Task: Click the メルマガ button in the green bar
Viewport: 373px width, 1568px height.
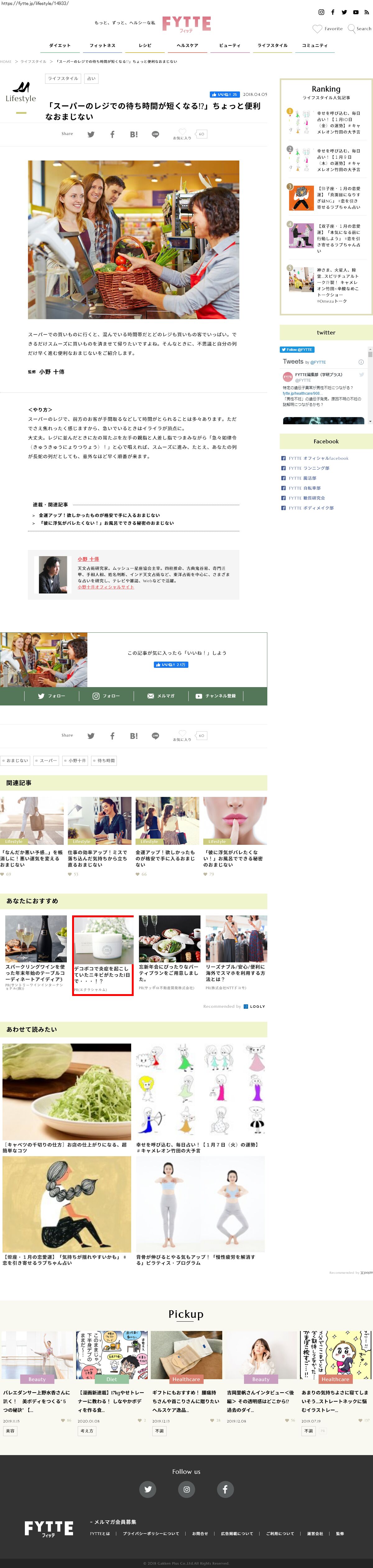Action: [161, 696]
